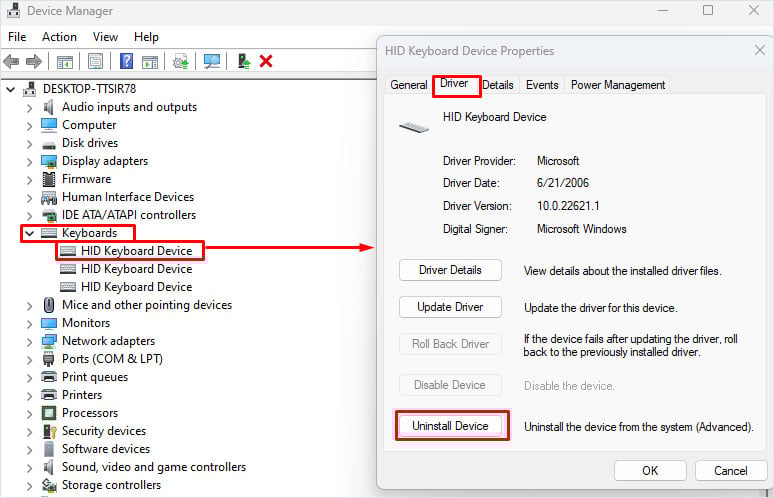774x498 pixels.
Task: Select the Monitors tree item
Action: pos(86,323)
